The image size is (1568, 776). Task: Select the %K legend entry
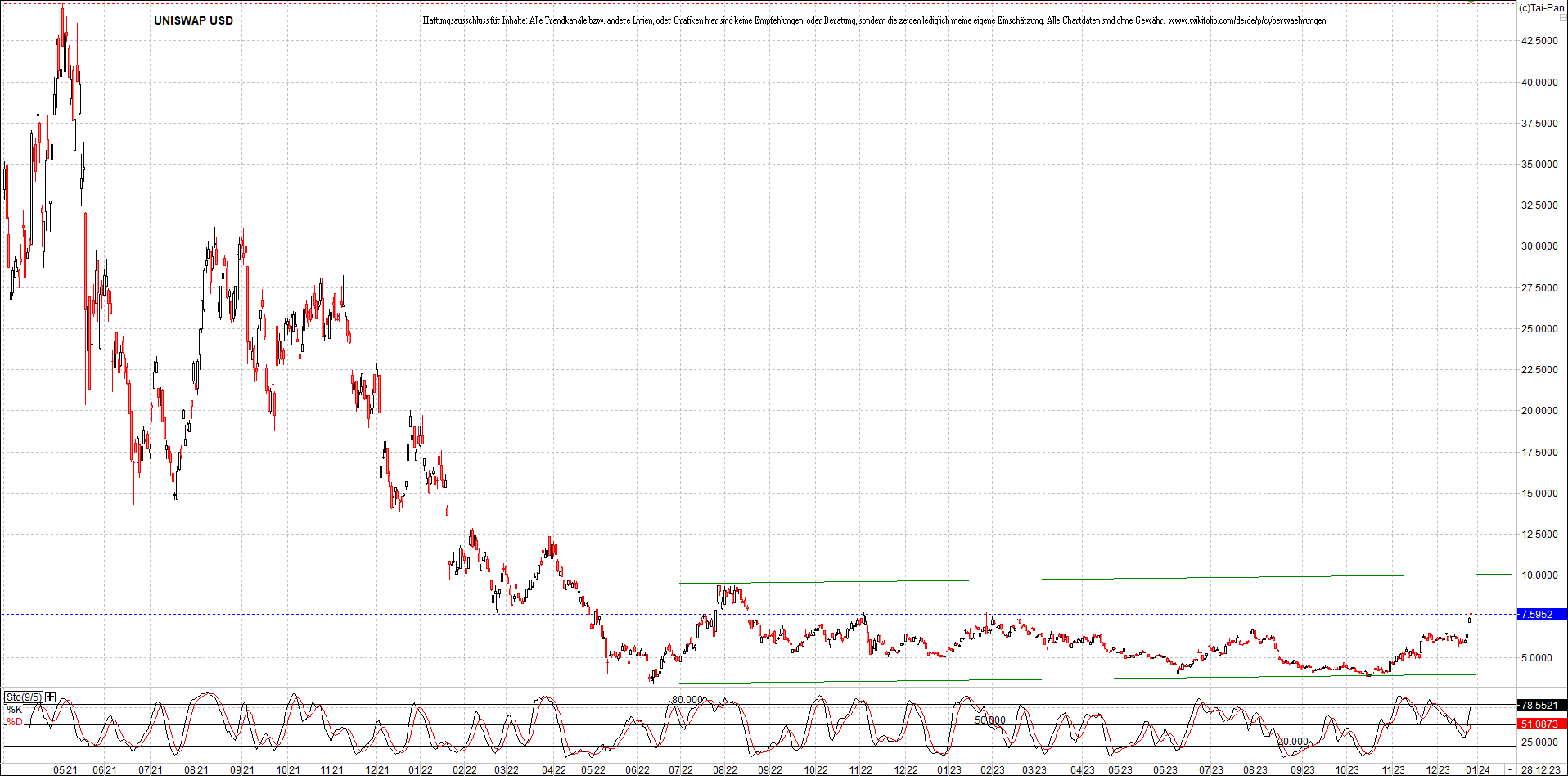15,710
